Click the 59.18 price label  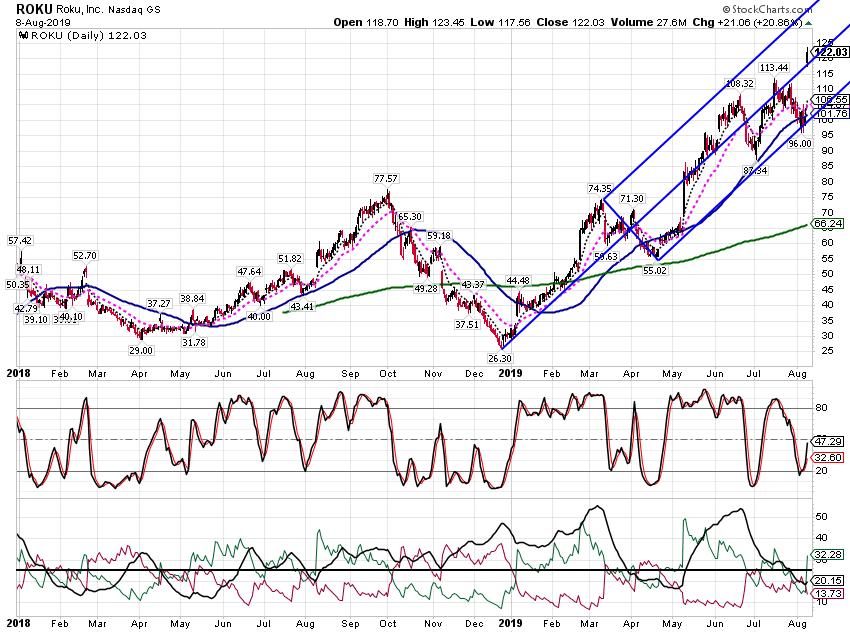click(x=439, y=236)
